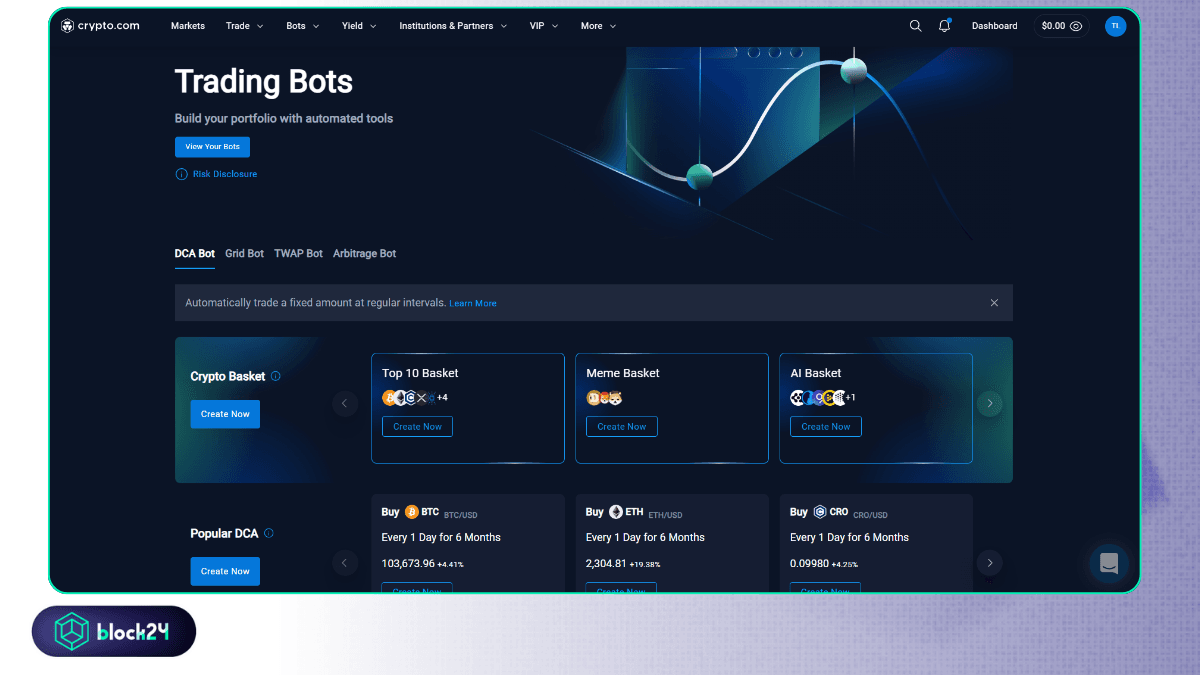Click the CRO icon in Buy CRO card

point(820,512)
